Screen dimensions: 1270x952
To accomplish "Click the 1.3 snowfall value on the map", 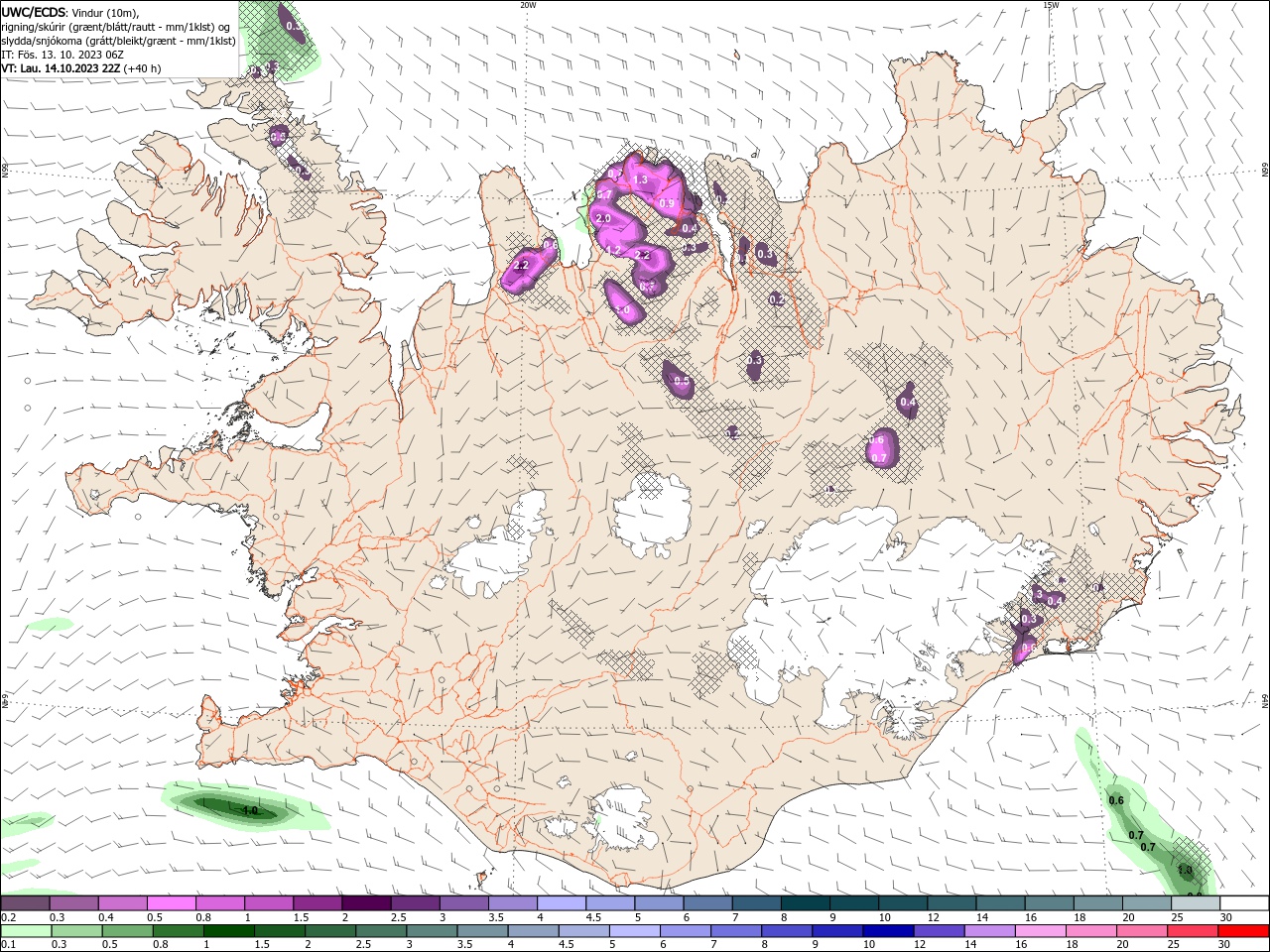I will (x=640, y=180).
